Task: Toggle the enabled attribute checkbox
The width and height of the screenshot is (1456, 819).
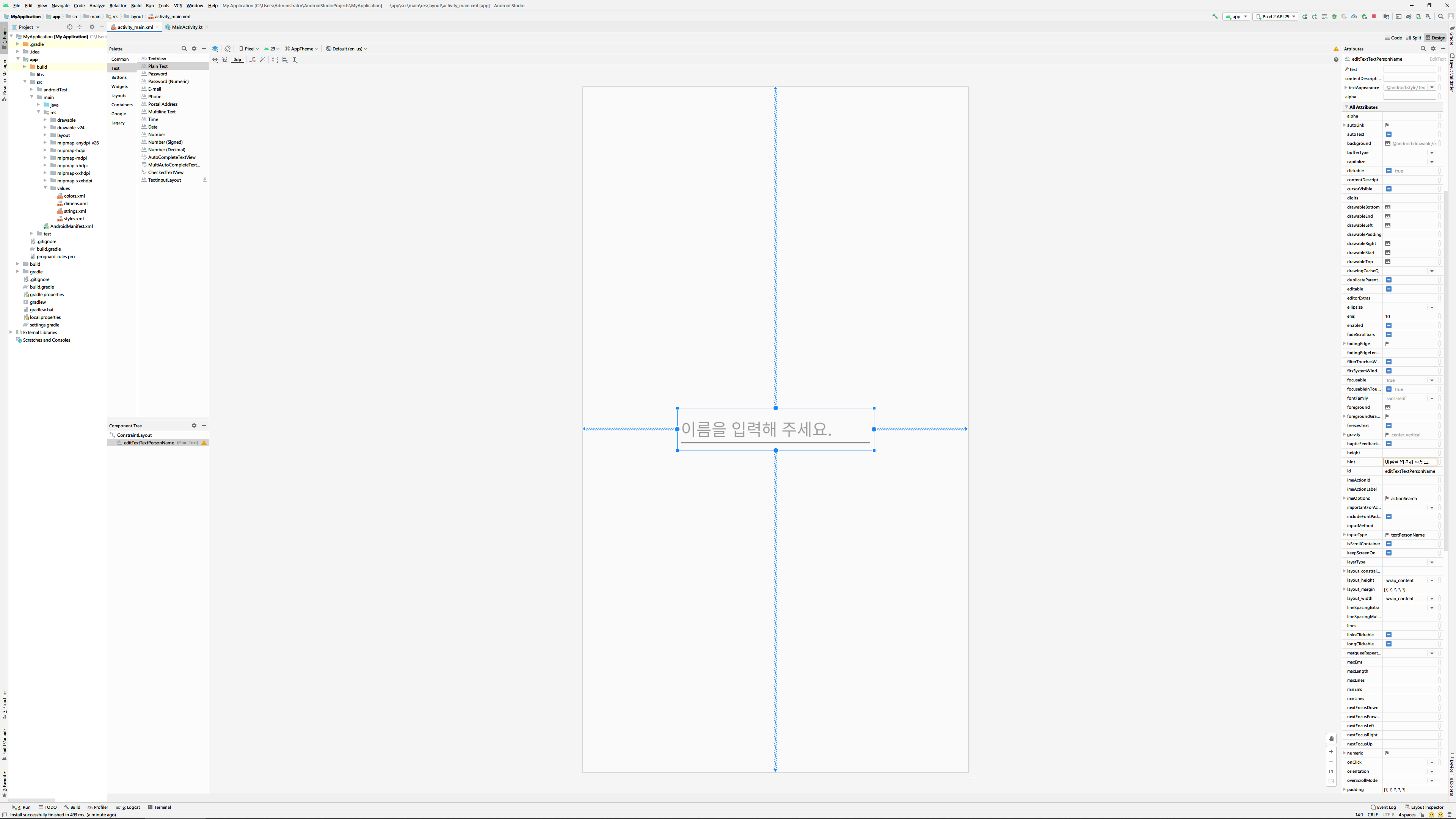Action: 1389,326
